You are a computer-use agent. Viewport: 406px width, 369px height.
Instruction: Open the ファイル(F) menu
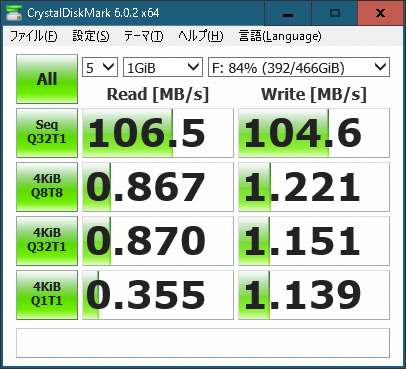point(34,36)
